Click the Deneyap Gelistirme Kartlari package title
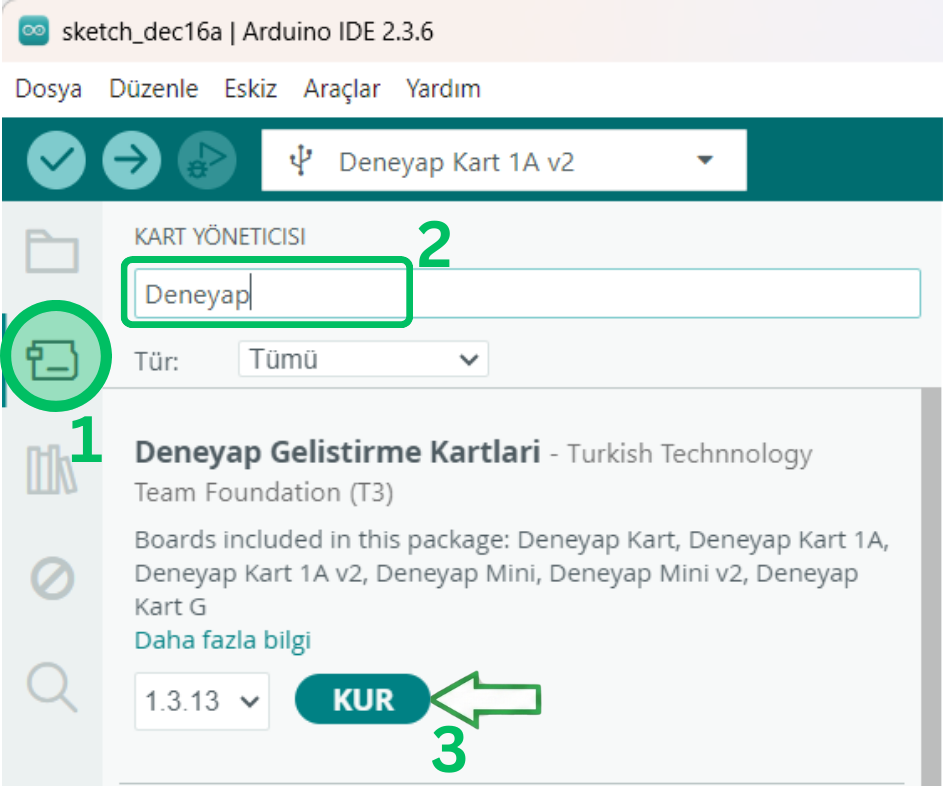The width and height of the screenshot is (944, 802). tap(338, 452)
